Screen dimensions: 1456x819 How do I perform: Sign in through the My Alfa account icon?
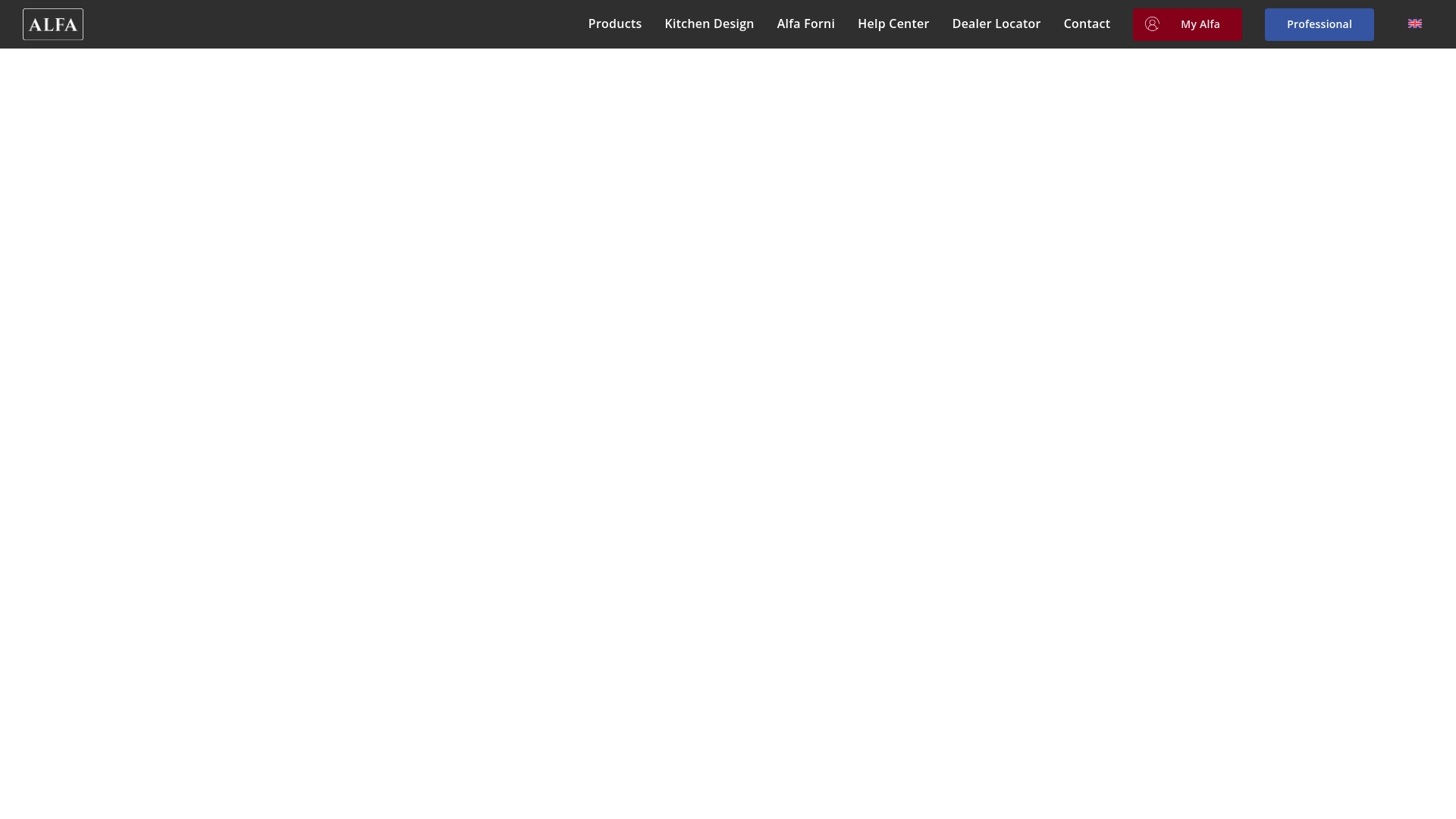tap(1152, 24)
